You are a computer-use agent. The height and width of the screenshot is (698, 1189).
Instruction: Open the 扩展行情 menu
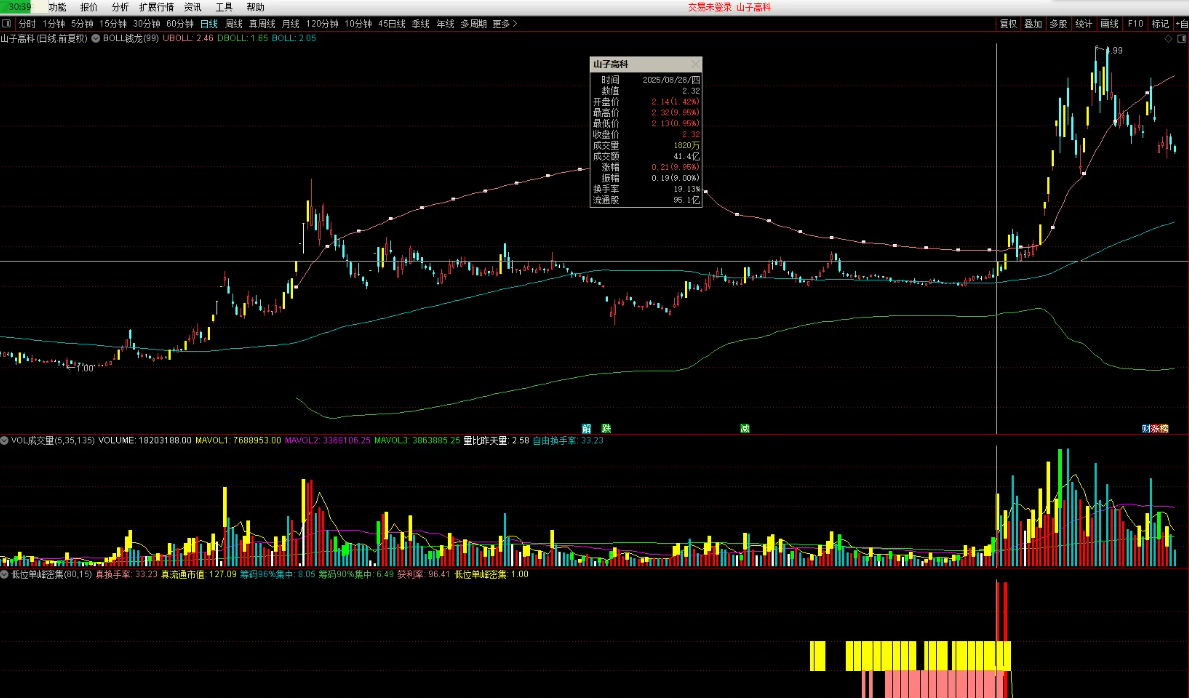(156, 7)
